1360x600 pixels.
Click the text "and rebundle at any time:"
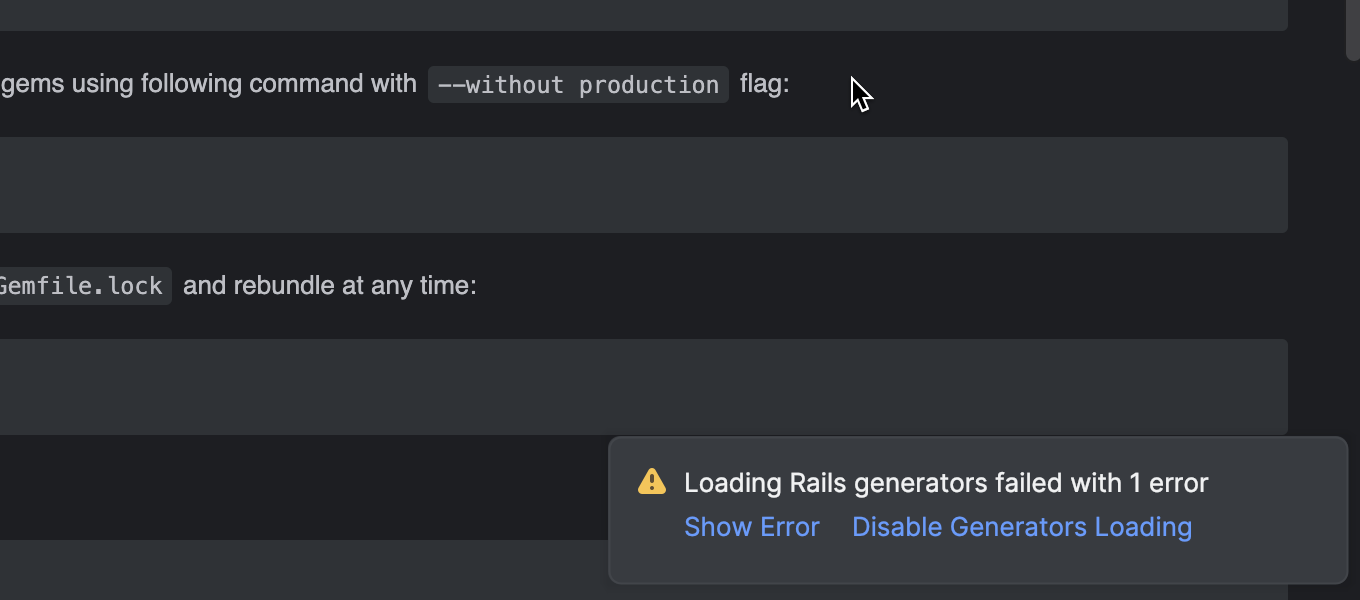(330, 286)
